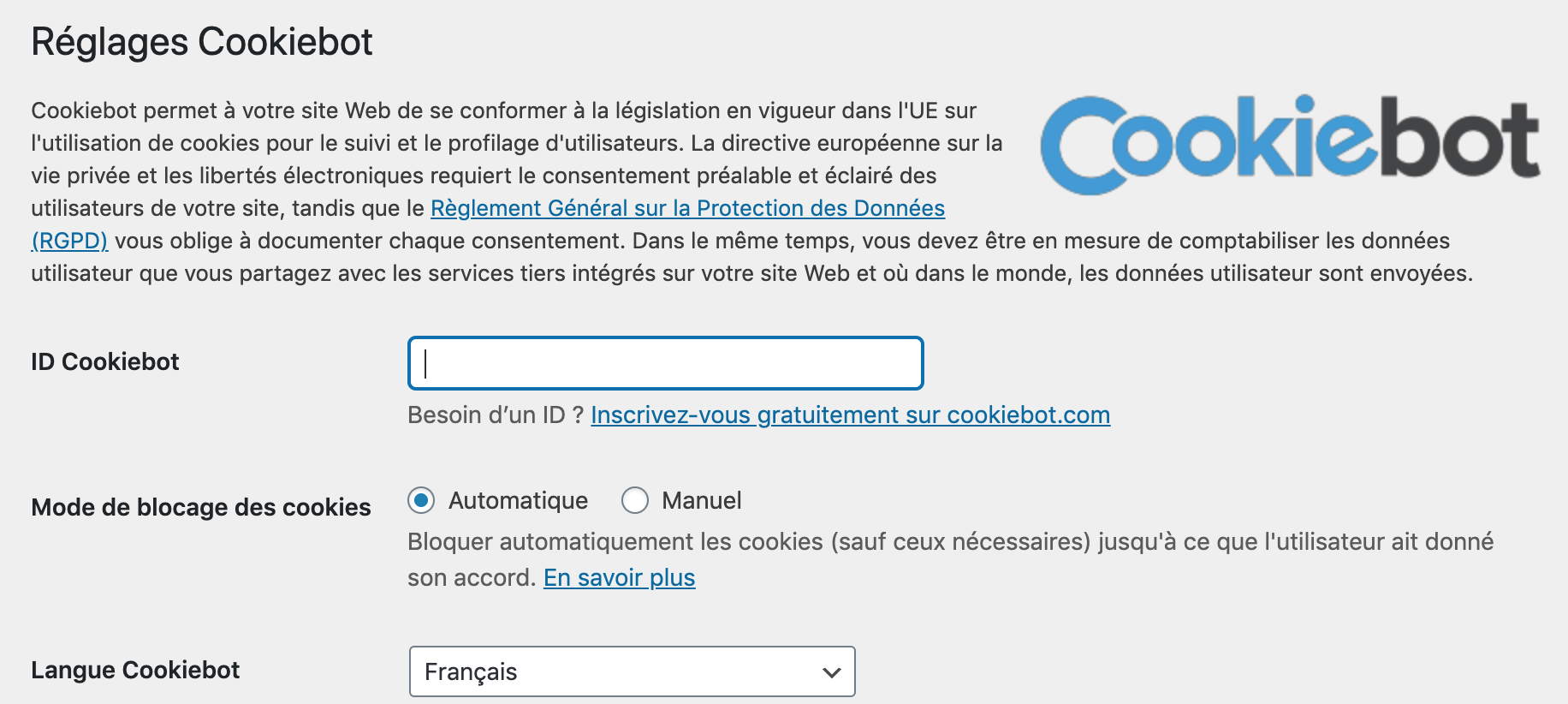Click the 'Automatique' option label text

coord(518,500)
